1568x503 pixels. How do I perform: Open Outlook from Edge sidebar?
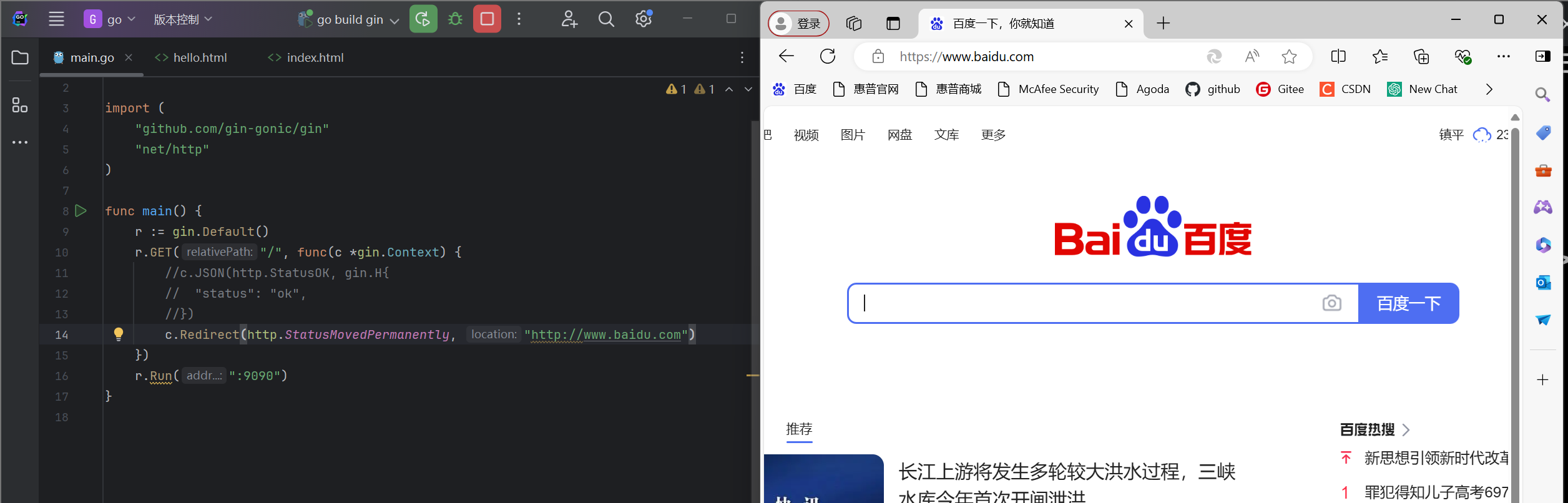pyautogui.click(x=1543, y=282)
